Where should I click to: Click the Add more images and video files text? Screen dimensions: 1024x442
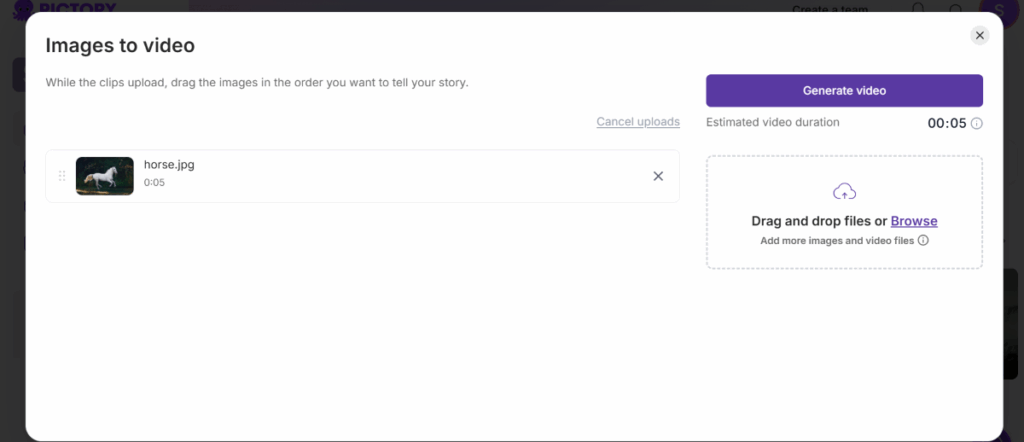point(837,241)
